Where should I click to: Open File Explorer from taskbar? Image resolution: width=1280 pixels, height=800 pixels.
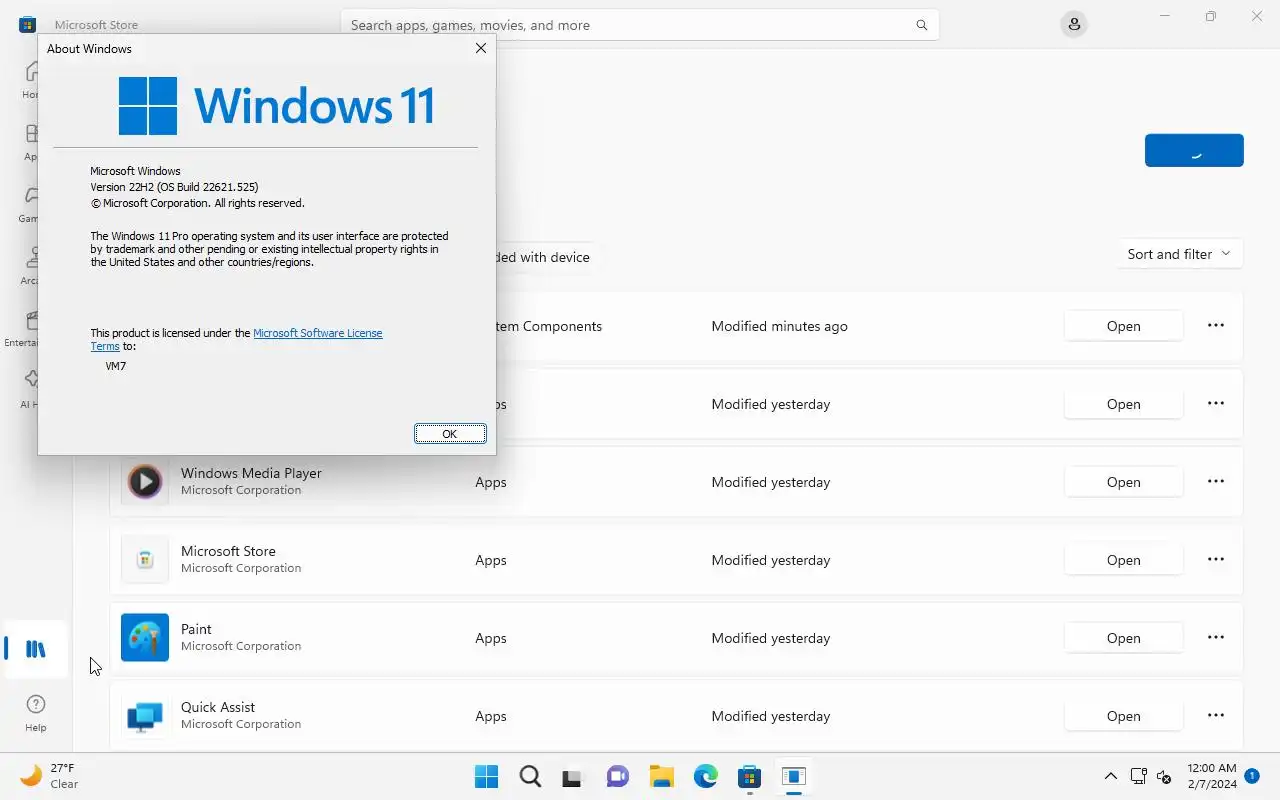pyautogui.click(x=662, y=776)
